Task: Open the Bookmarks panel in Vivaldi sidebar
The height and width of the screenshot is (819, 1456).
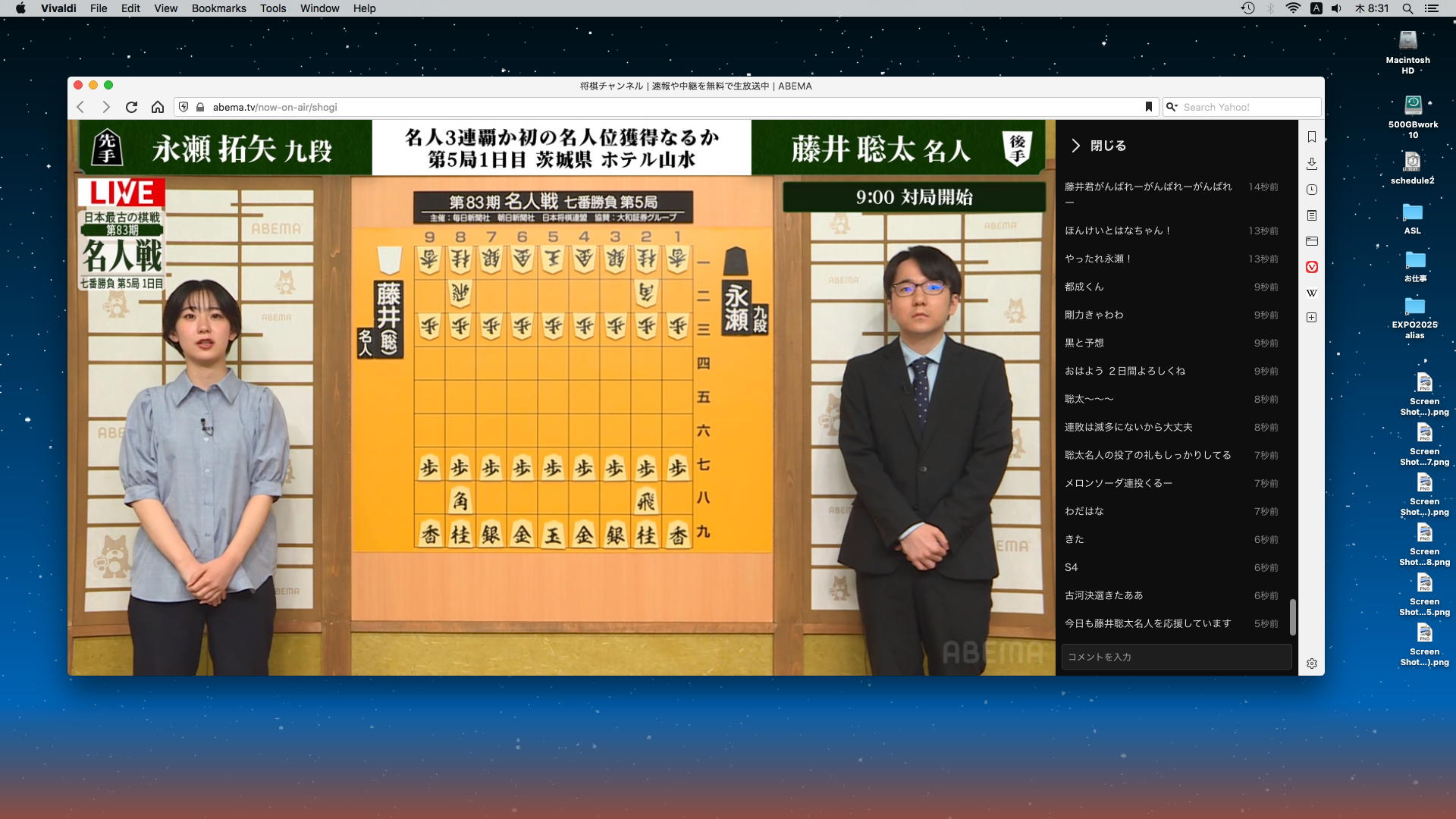Action: (x=1312, y=137)
